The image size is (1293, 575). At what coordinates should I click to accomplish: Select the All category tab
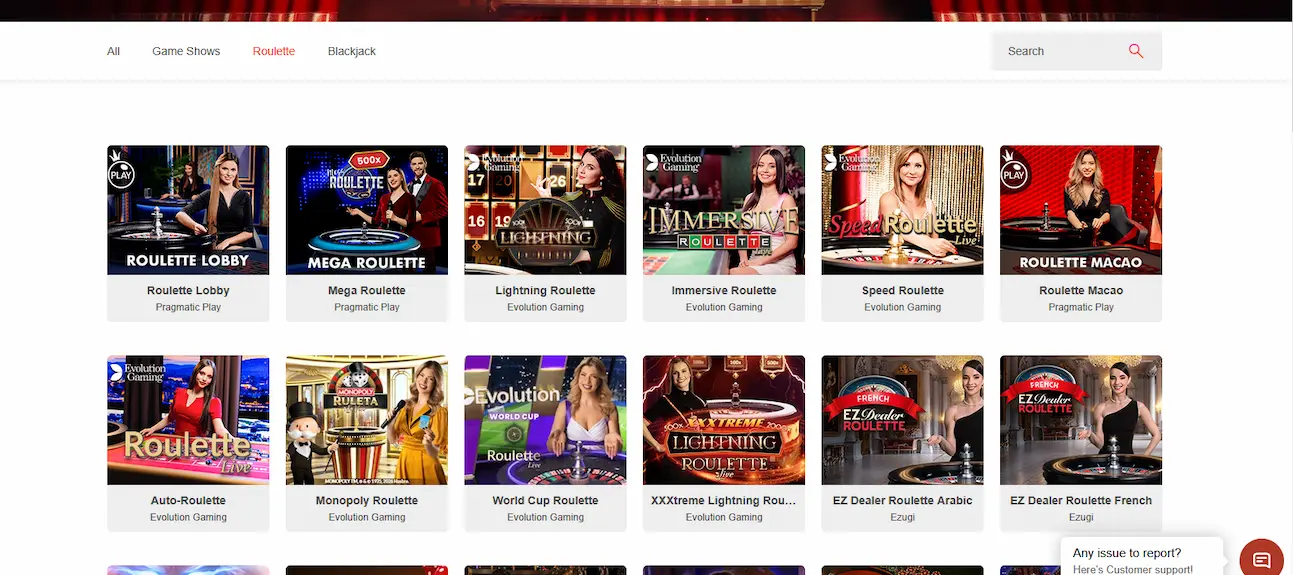[x=114, y=51]
